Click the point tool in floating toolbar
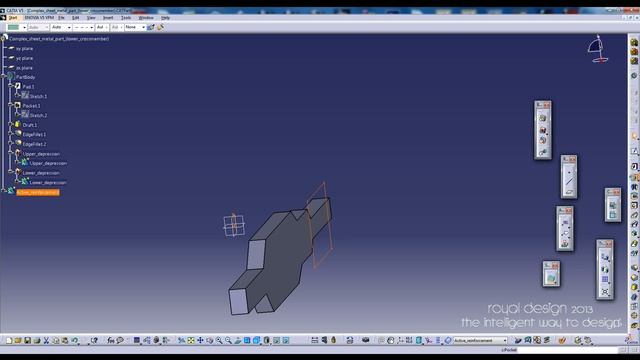The width and height of the screenshot is (640, 360). pos(569,172)
